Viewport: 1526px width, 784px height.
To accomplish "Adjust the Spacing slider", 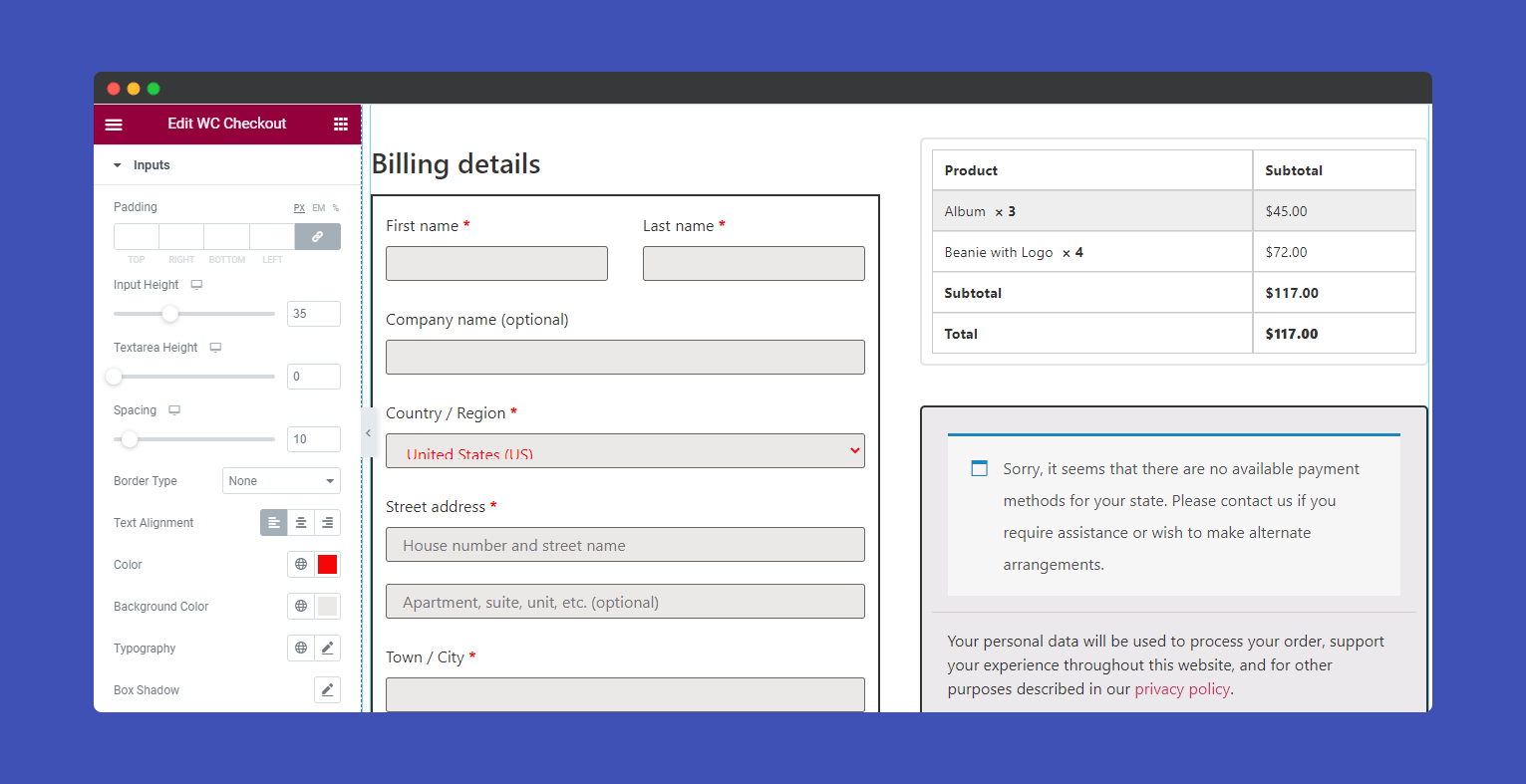I will click(130, 439).
